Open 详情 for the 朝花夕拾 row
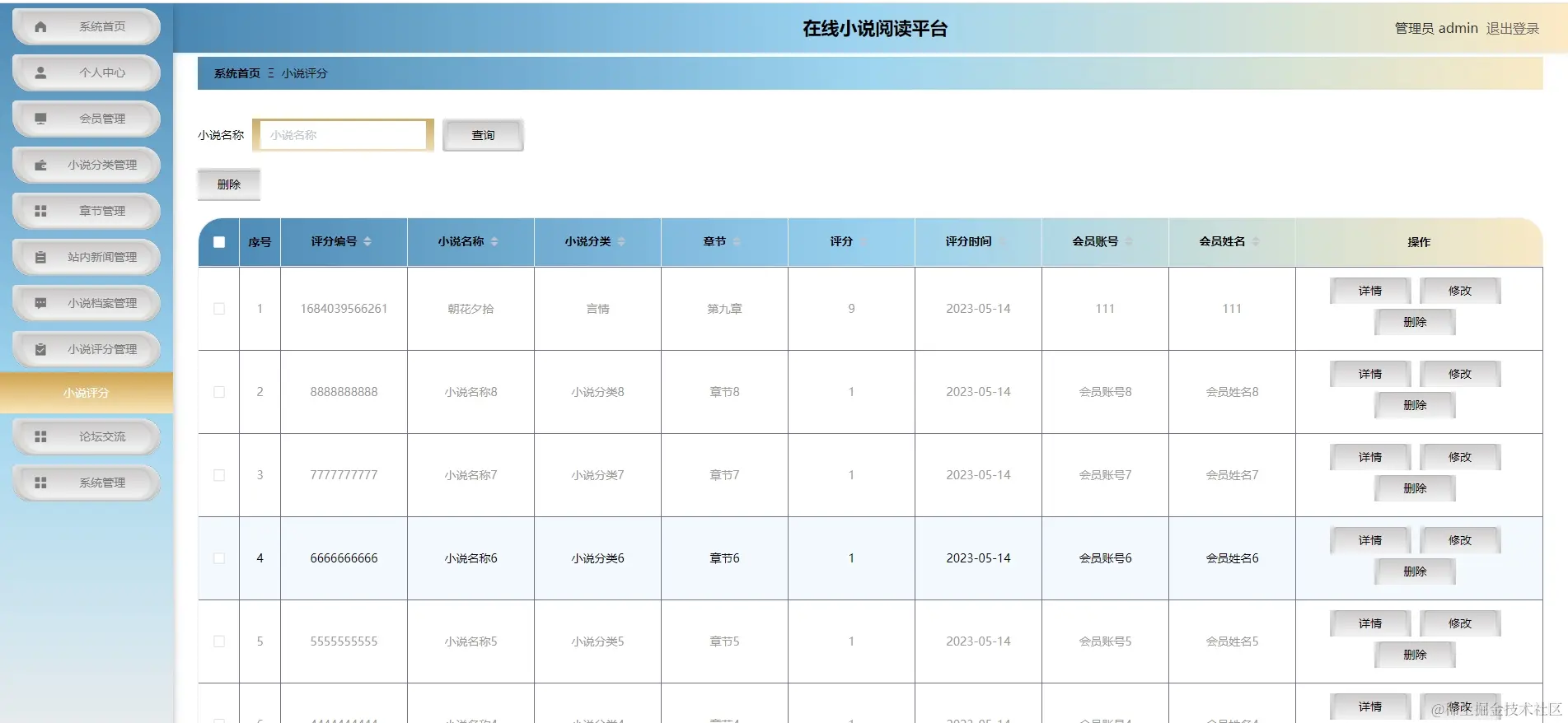Viewport: 1568px width, 723px height. tap(1370, 291)
